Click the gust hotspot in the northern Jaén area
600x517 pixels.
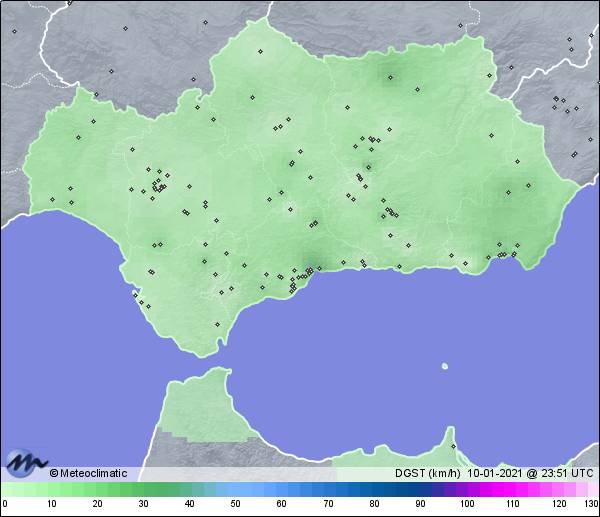pos(388,77)
